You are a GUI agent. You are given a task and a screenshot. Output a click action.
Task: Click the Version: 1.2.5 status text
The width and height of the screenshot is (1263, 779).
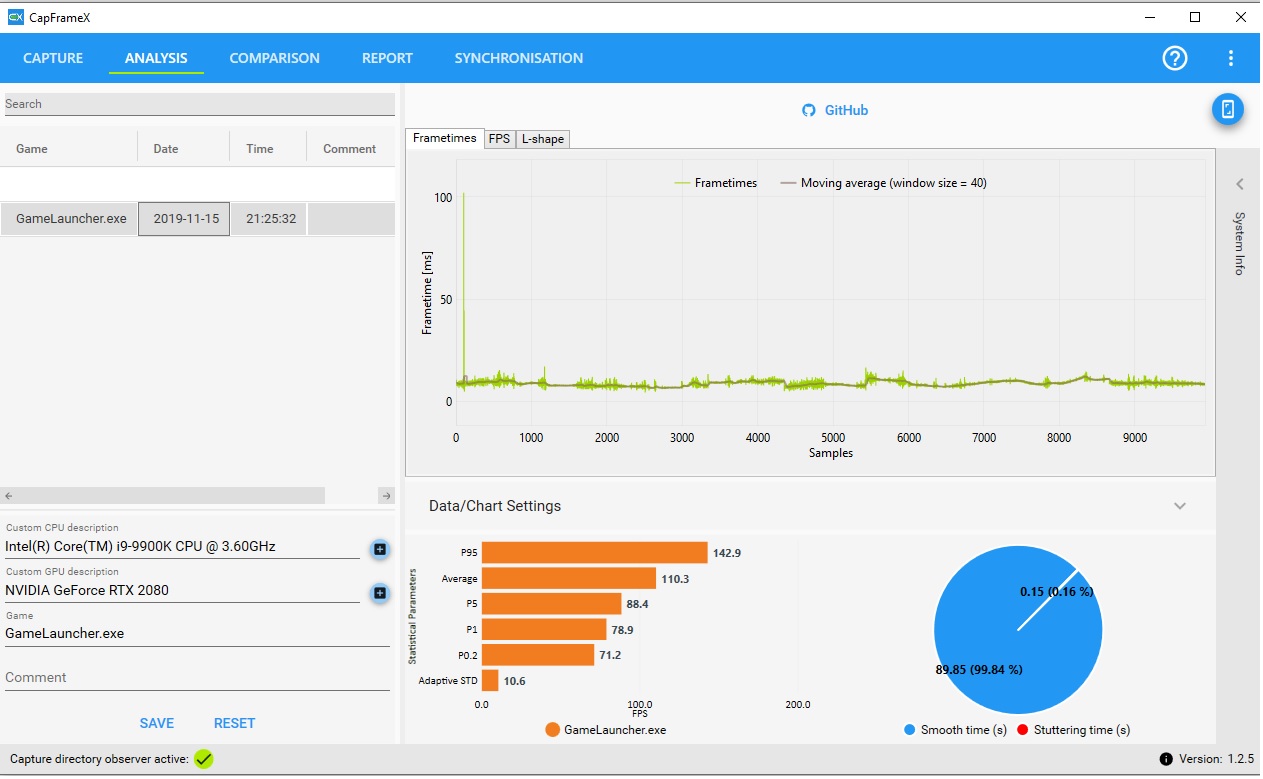(1215, 759)
